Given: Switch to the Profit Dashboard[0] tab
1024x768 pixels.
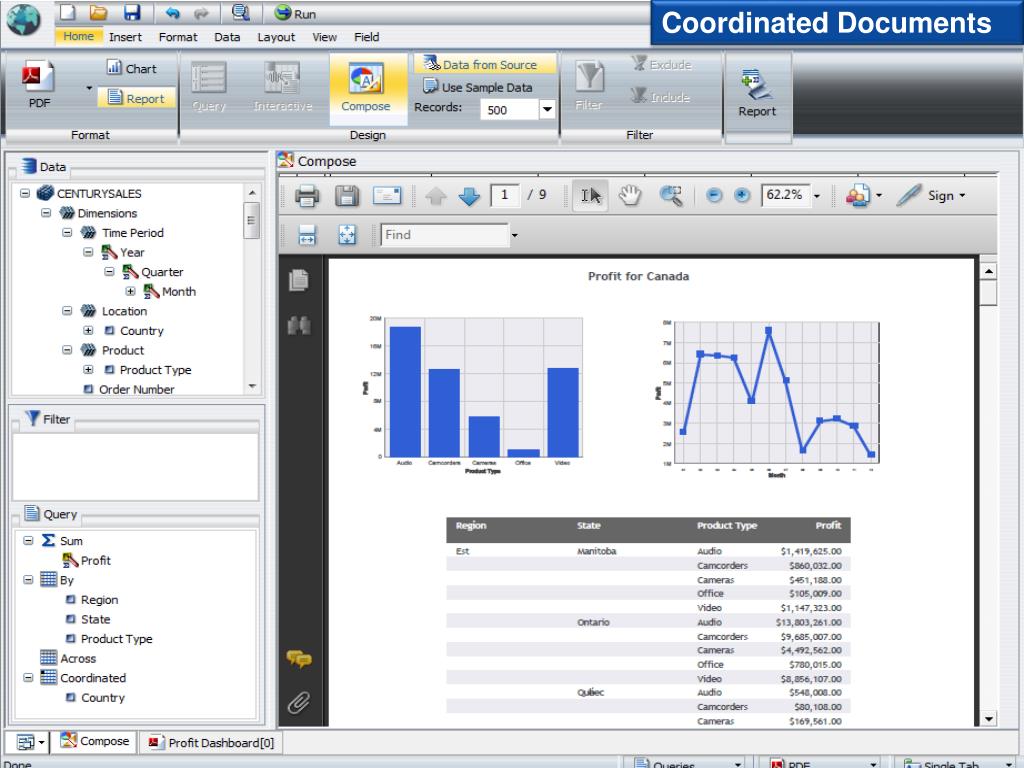Looking at the screenshot, I should (210, 742).
